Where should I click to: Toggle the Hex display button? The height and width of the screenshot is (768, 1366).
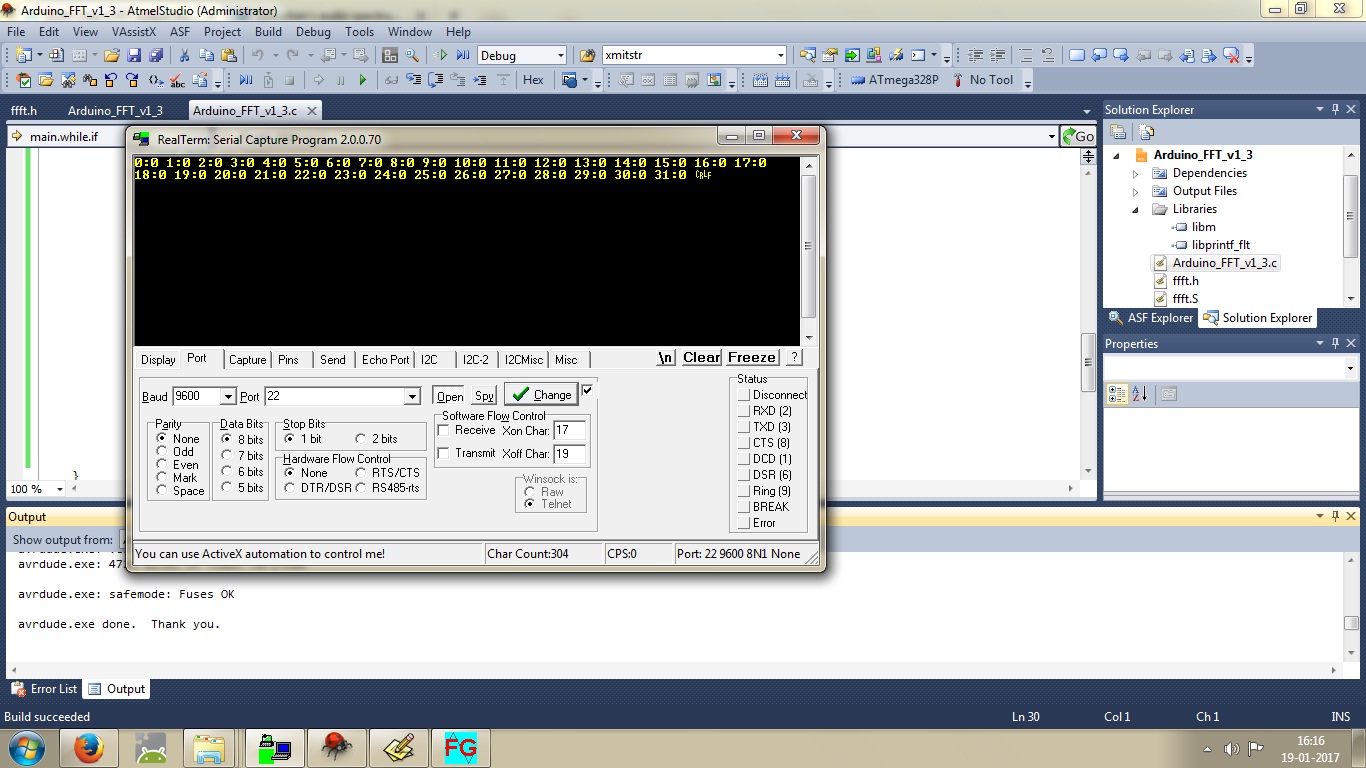pyautogui.click(x=533, y=80)
